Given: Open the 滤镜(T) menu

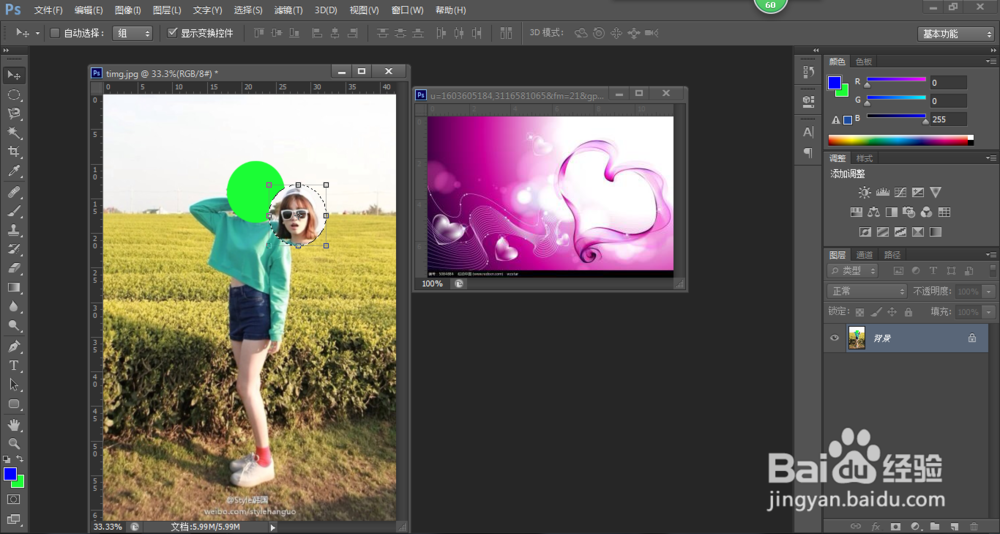Looking at the screenshot, I should tap(288, 10).
